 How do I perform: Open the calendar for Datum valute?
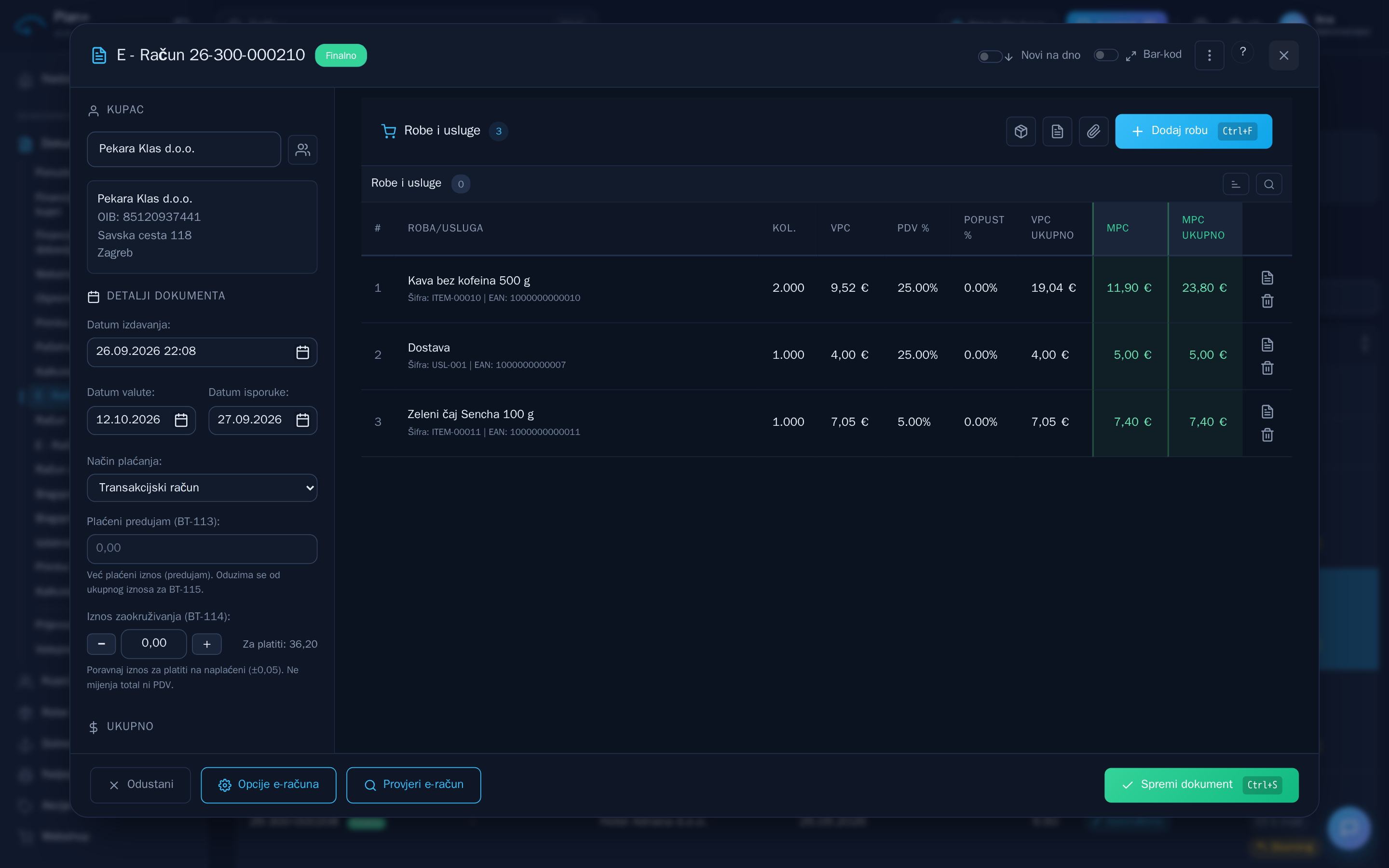181,420
